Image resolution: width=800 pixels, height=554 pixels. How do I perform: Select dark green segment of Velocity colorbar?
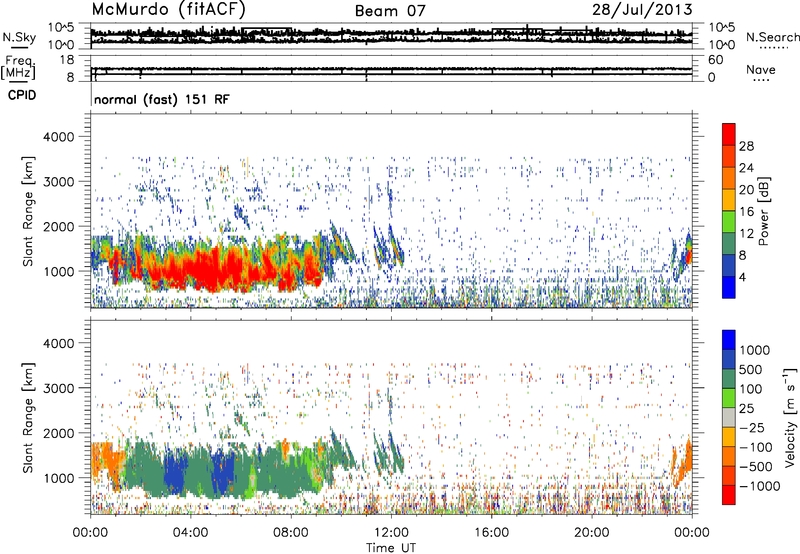tap(729, 379)
